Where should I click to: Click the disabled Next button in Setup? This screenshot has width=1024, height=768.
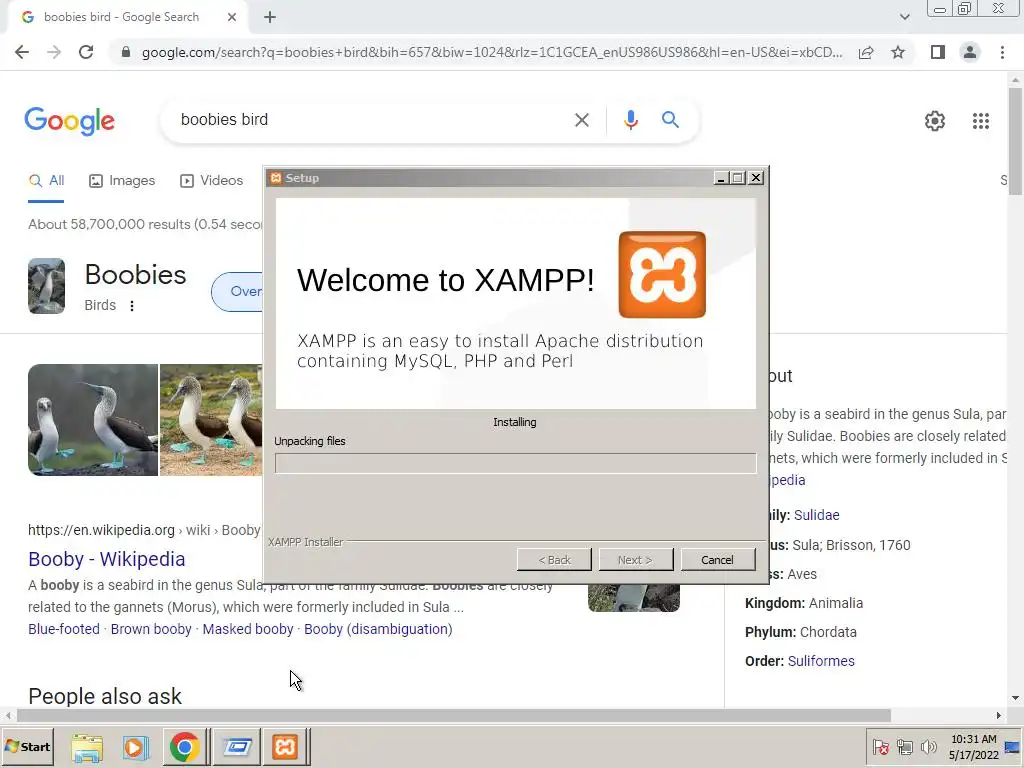tap(635, 560)
